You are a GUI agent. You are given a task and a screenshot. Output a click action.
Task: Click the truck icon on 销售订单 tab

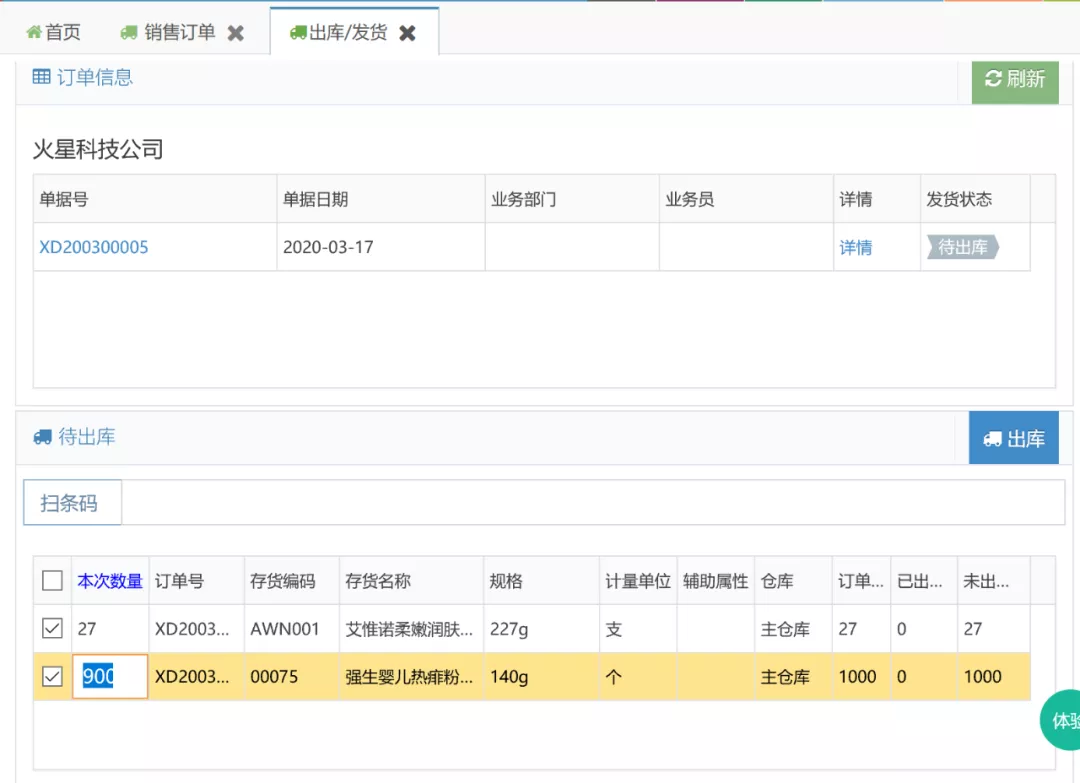[129, 32]
